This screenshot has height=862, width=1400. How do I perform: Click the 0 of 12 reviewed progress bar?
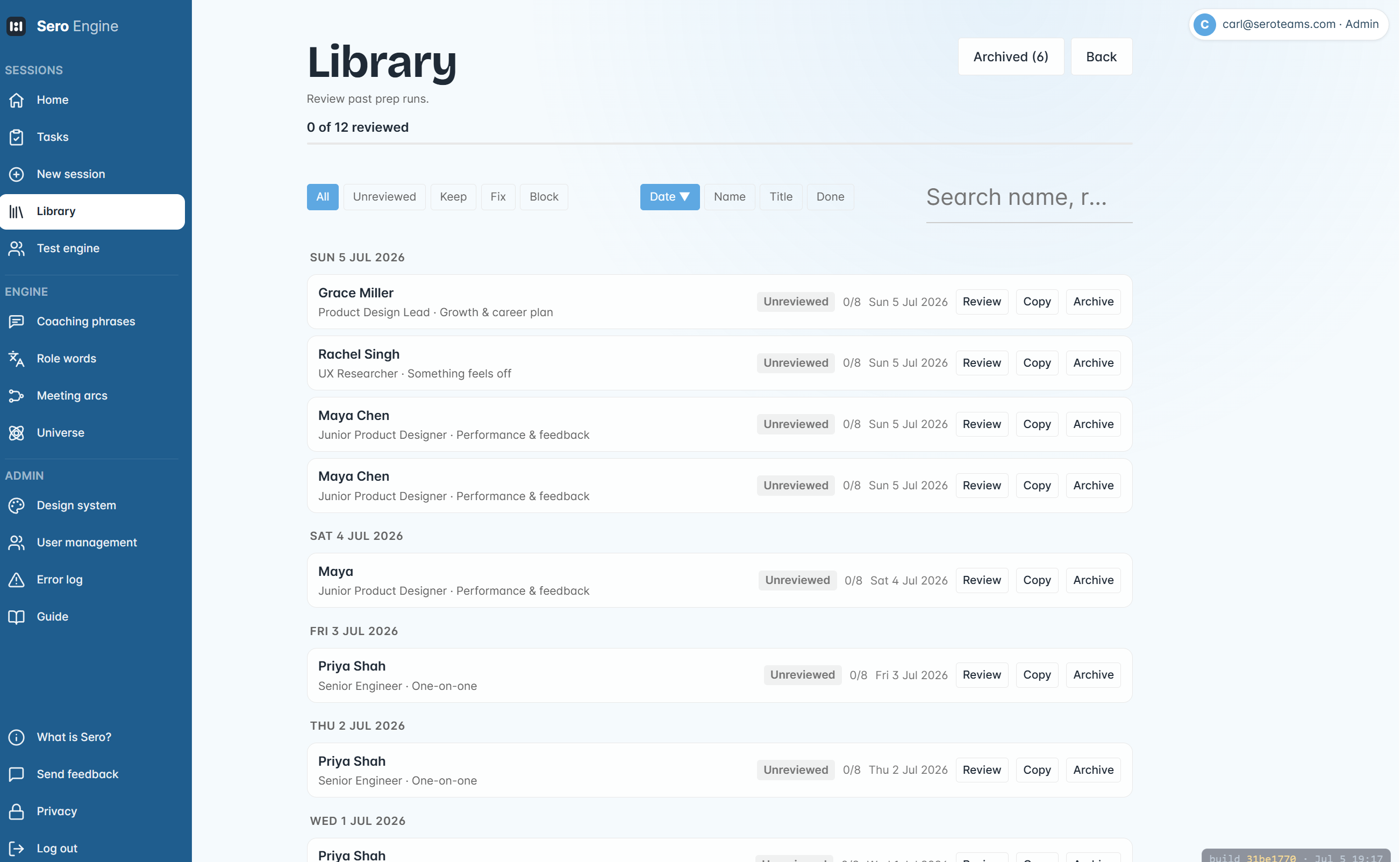tap(719, 144)
